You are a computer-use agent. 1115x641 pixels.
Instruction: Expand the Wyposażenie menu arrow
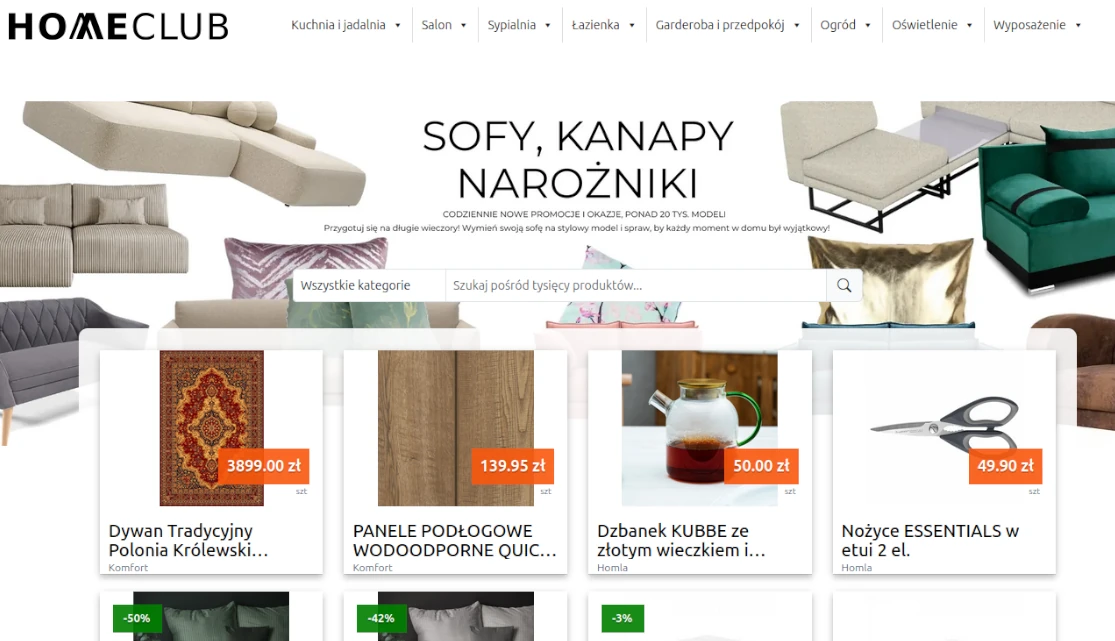(x=1078, y=26)
